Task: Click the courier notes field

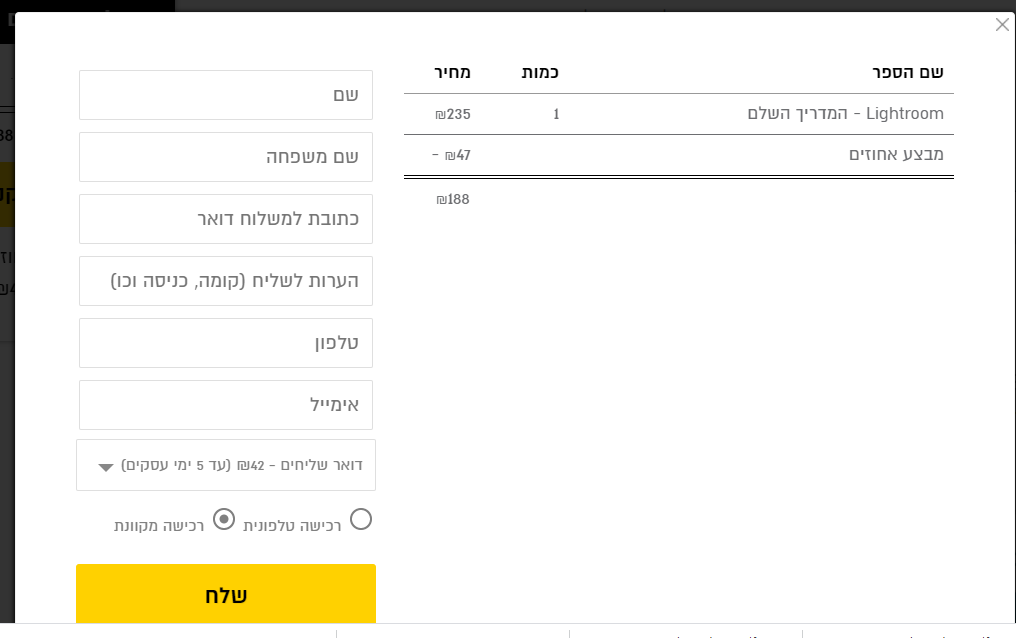Action: [225, 281]
